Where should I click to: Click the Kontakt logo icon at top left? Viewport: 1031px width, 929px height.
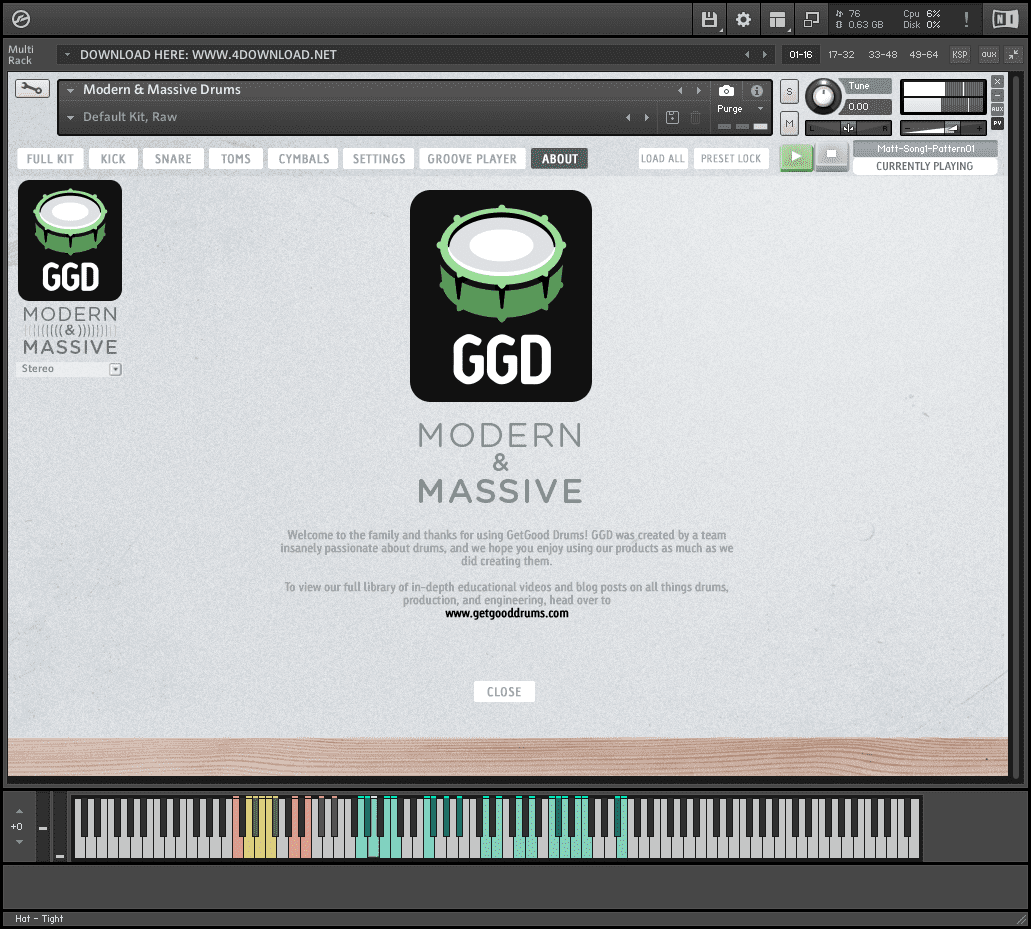click(x=21, y=20)
